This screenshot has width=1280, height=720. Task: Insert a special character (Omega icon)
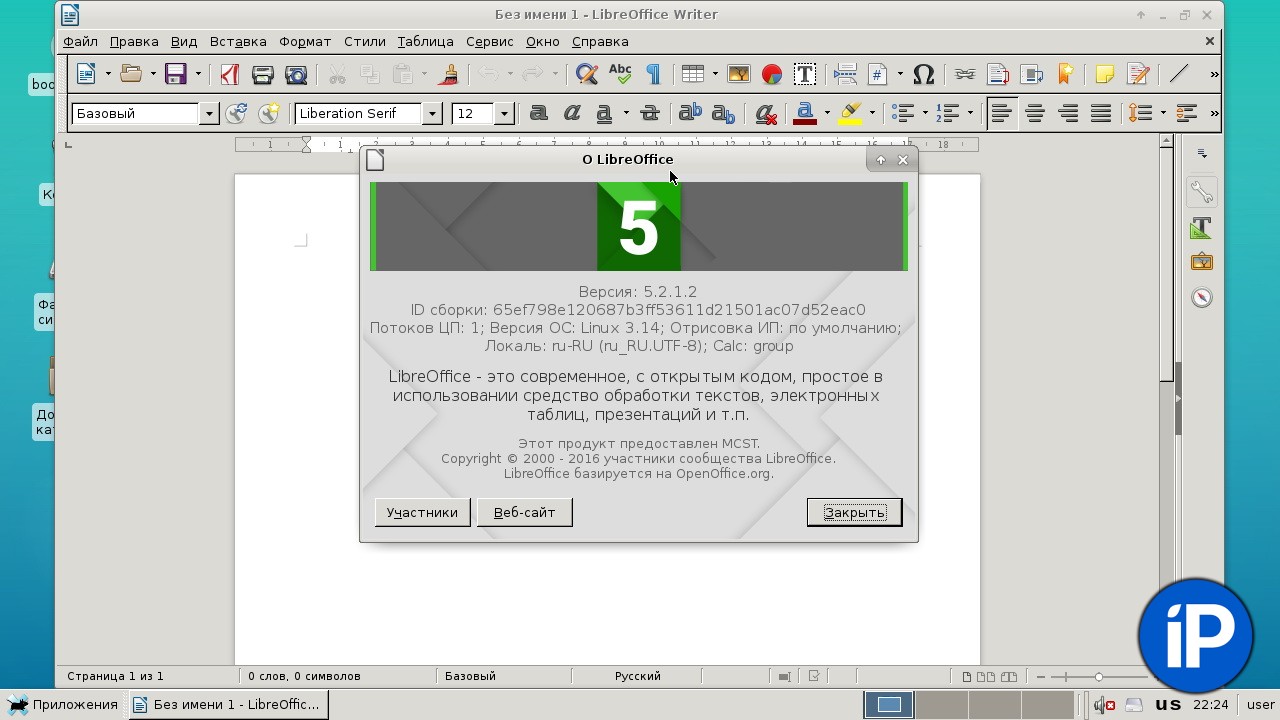pos(924,74)
